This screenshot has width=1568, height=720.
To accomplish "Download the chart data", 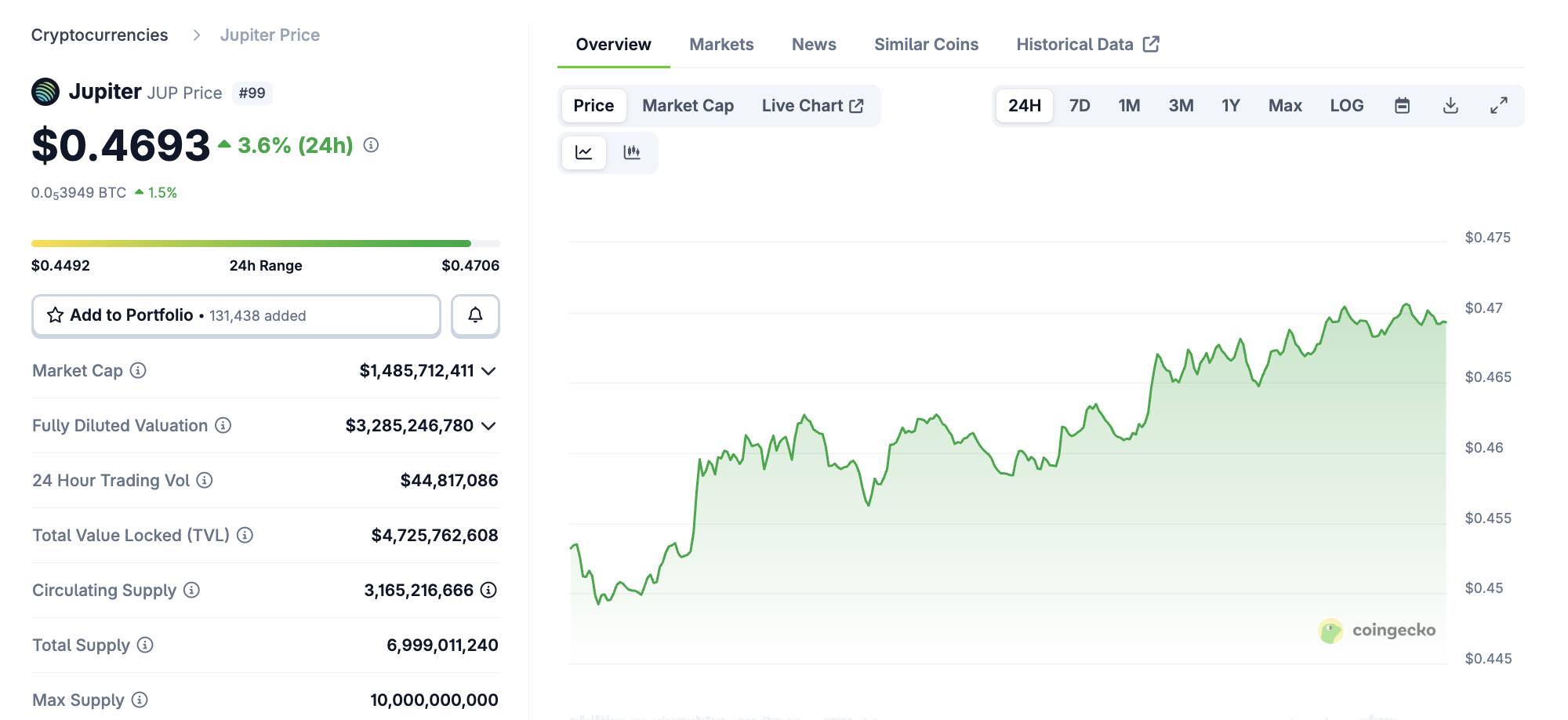I will [1450, 106].
